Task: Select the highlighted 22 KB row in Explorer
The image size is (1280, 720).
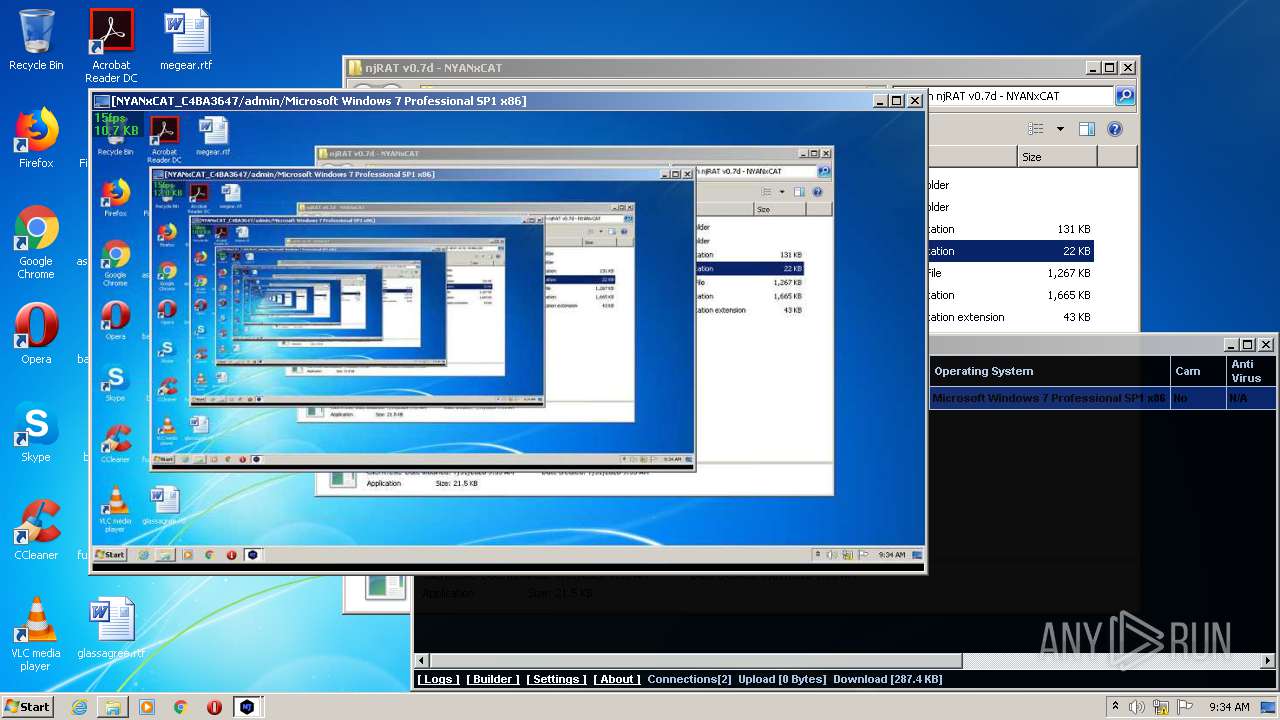Action: pos(1011,251)
